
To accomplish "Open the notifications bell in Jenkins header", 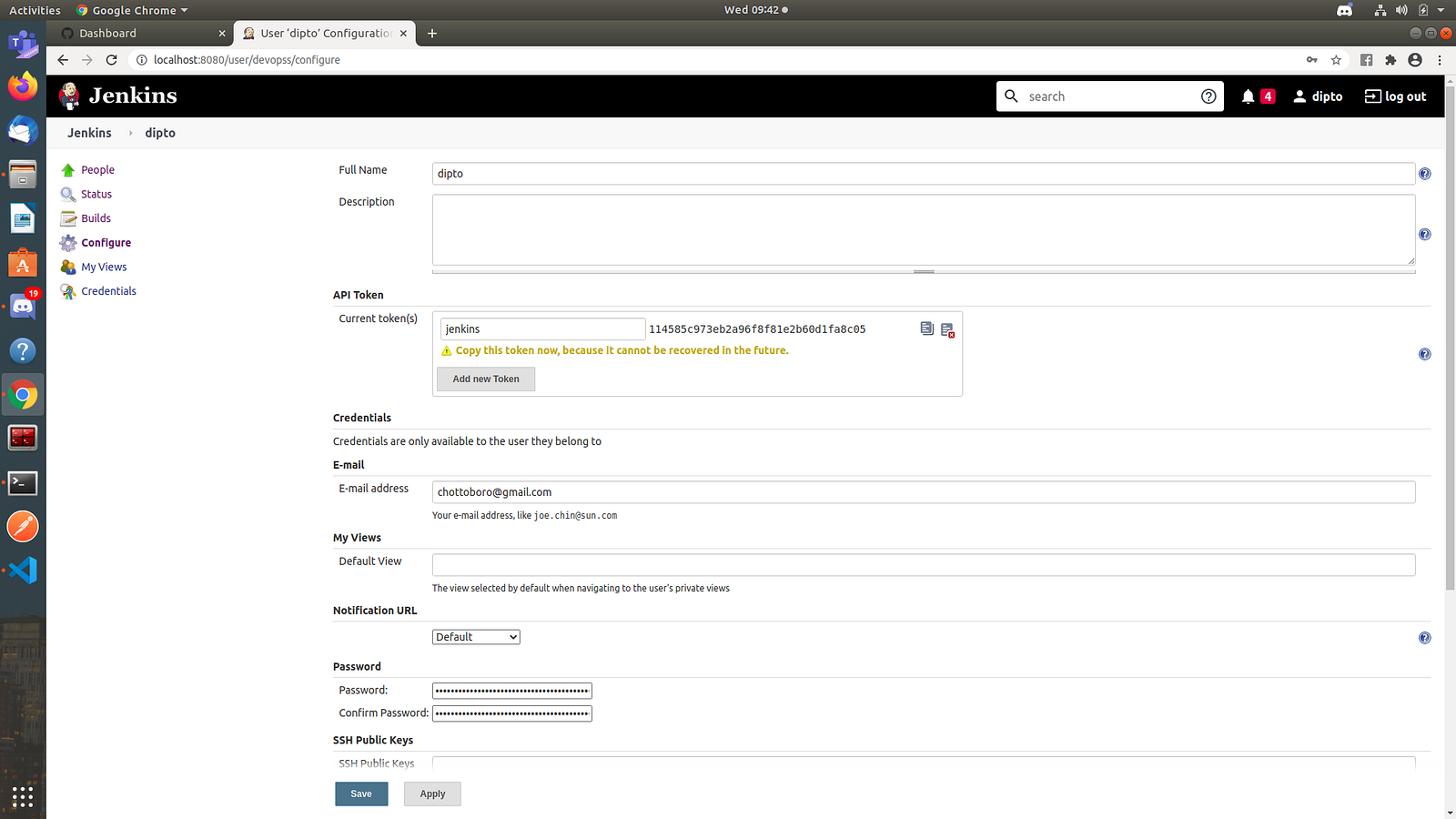I will tap(1248, 96).
